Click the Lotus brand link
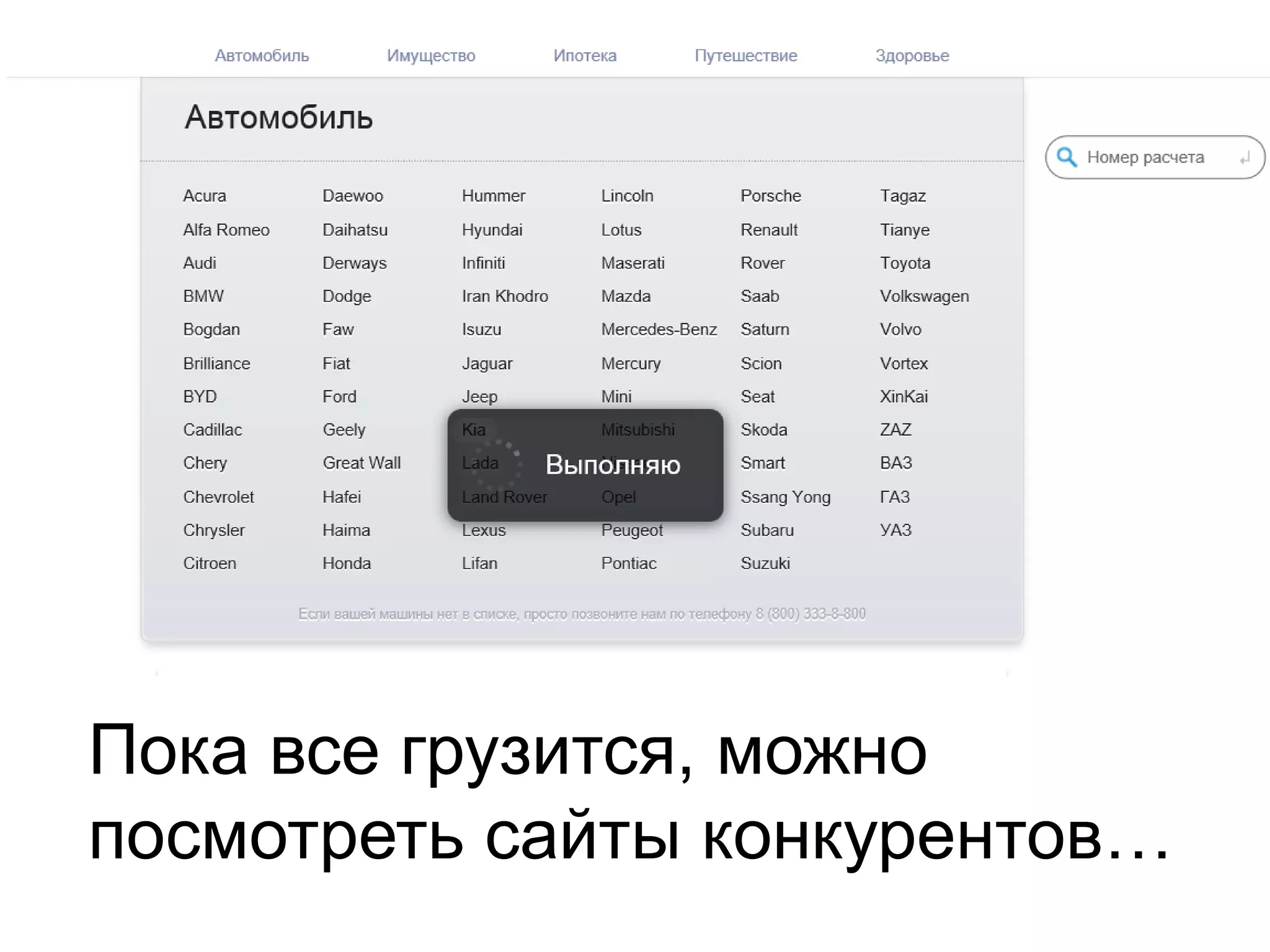Screen dimensions: 1270x952 click(621, 230)
